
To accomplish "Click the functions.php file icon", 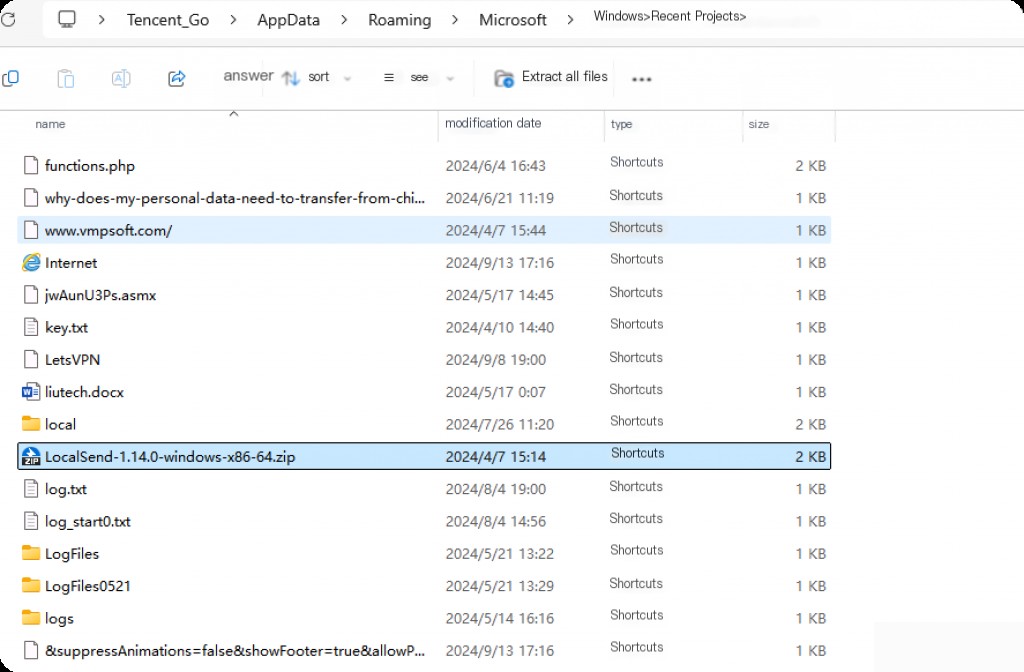I will (31, 166).
